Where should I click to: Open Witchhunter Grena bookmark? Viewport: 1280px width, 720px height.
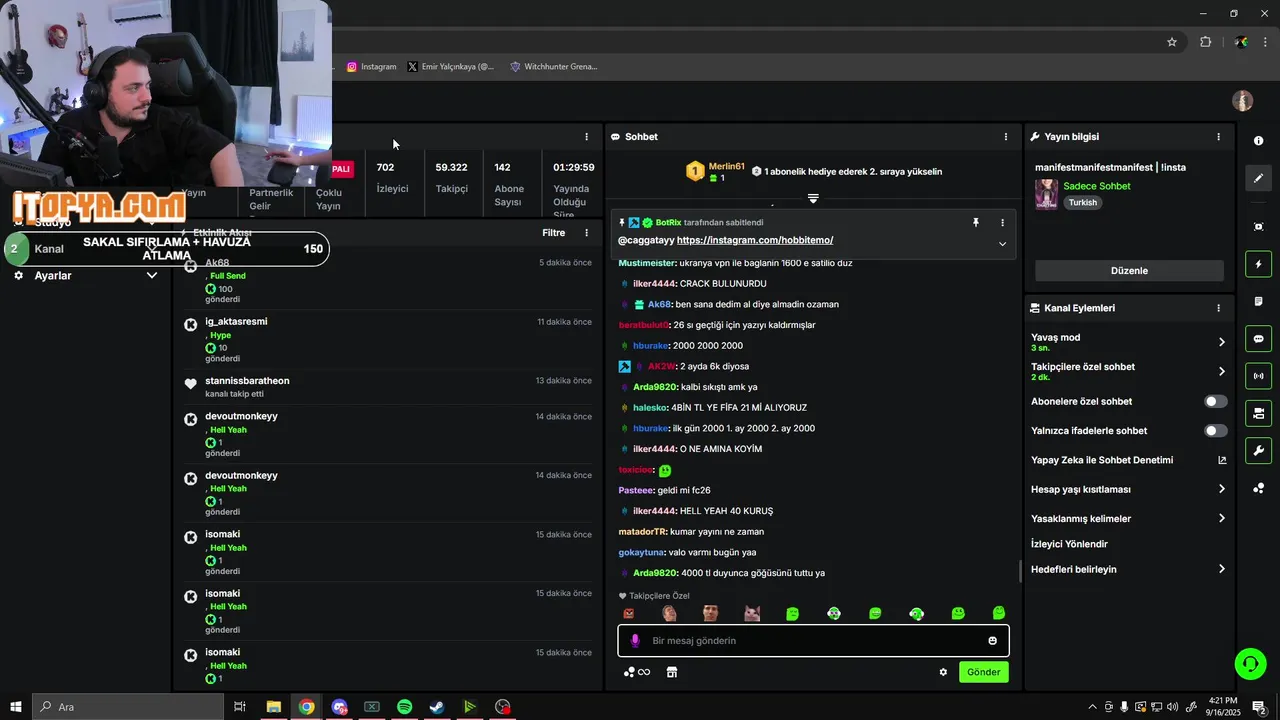pos(553,67)
